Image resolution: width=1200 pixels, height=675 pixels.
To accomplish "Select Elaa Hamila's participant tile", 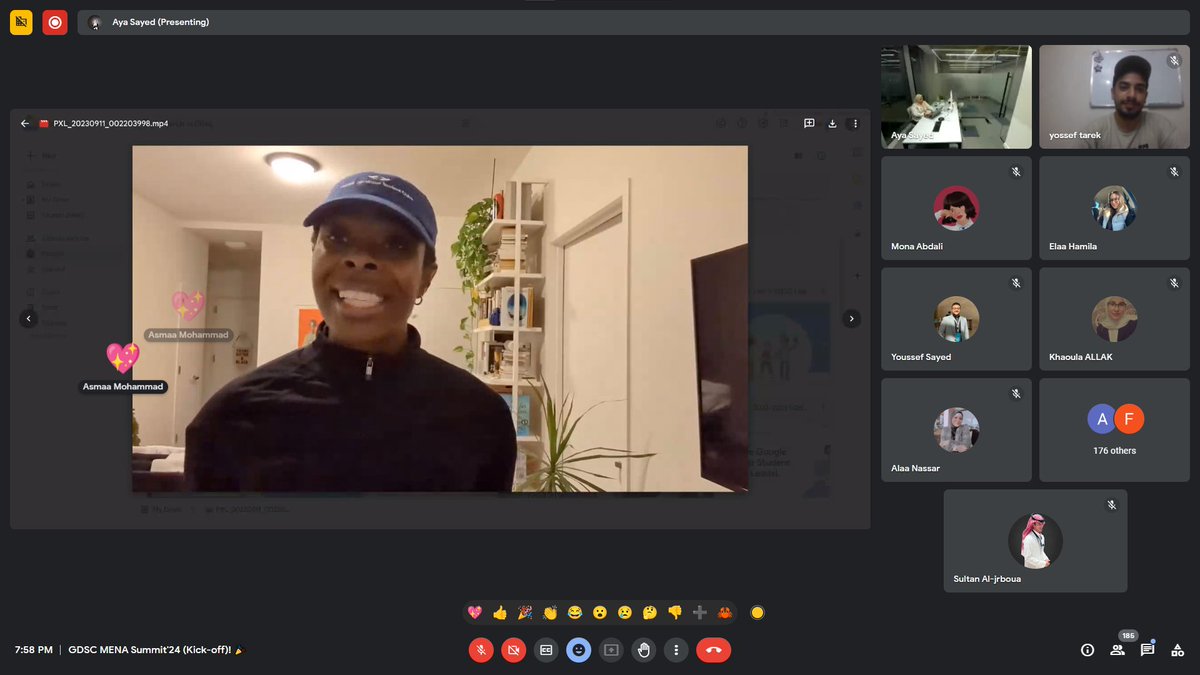I will (x=1114, y=208).
